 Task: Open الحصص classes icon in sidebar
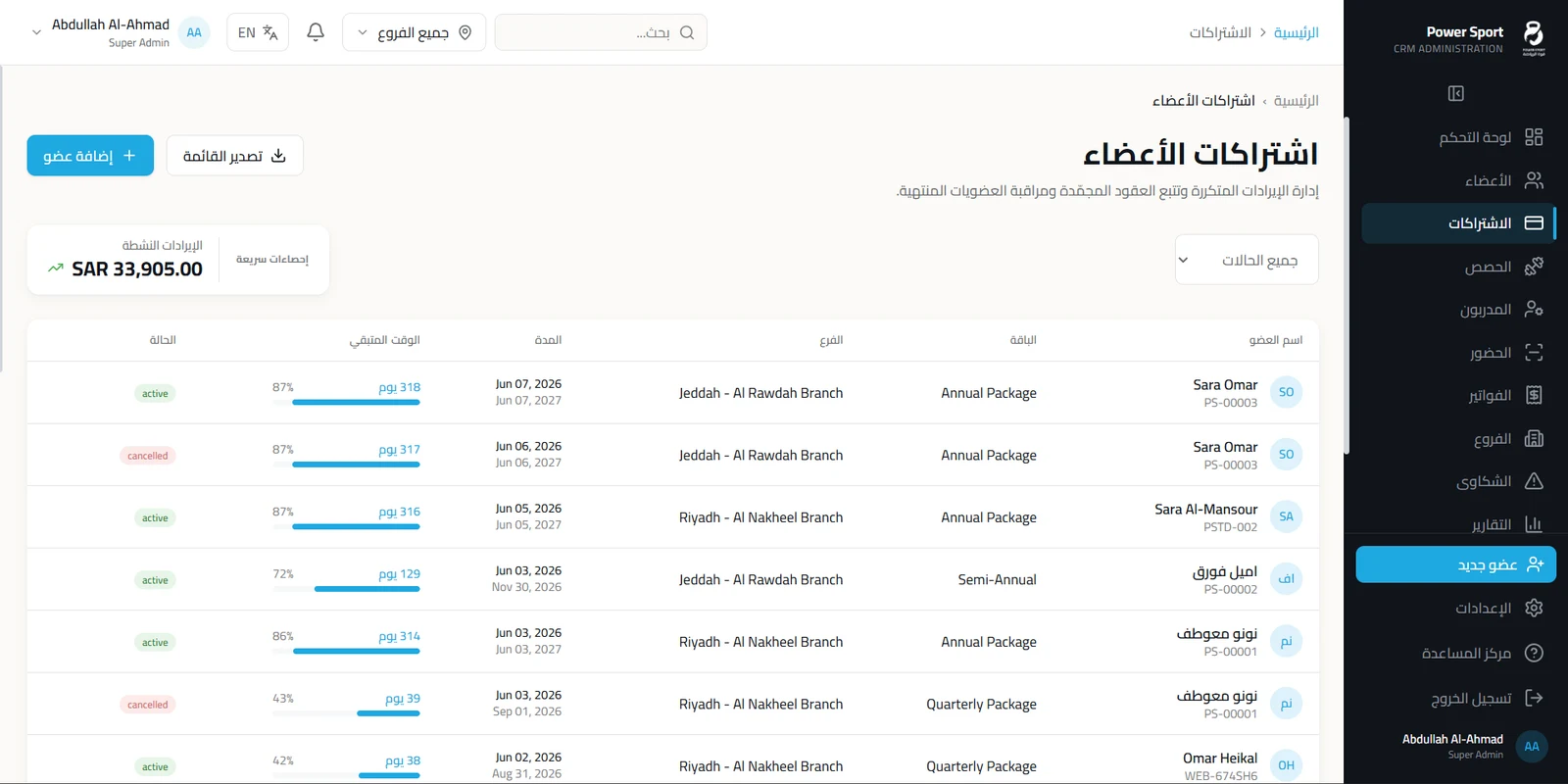1534,266
